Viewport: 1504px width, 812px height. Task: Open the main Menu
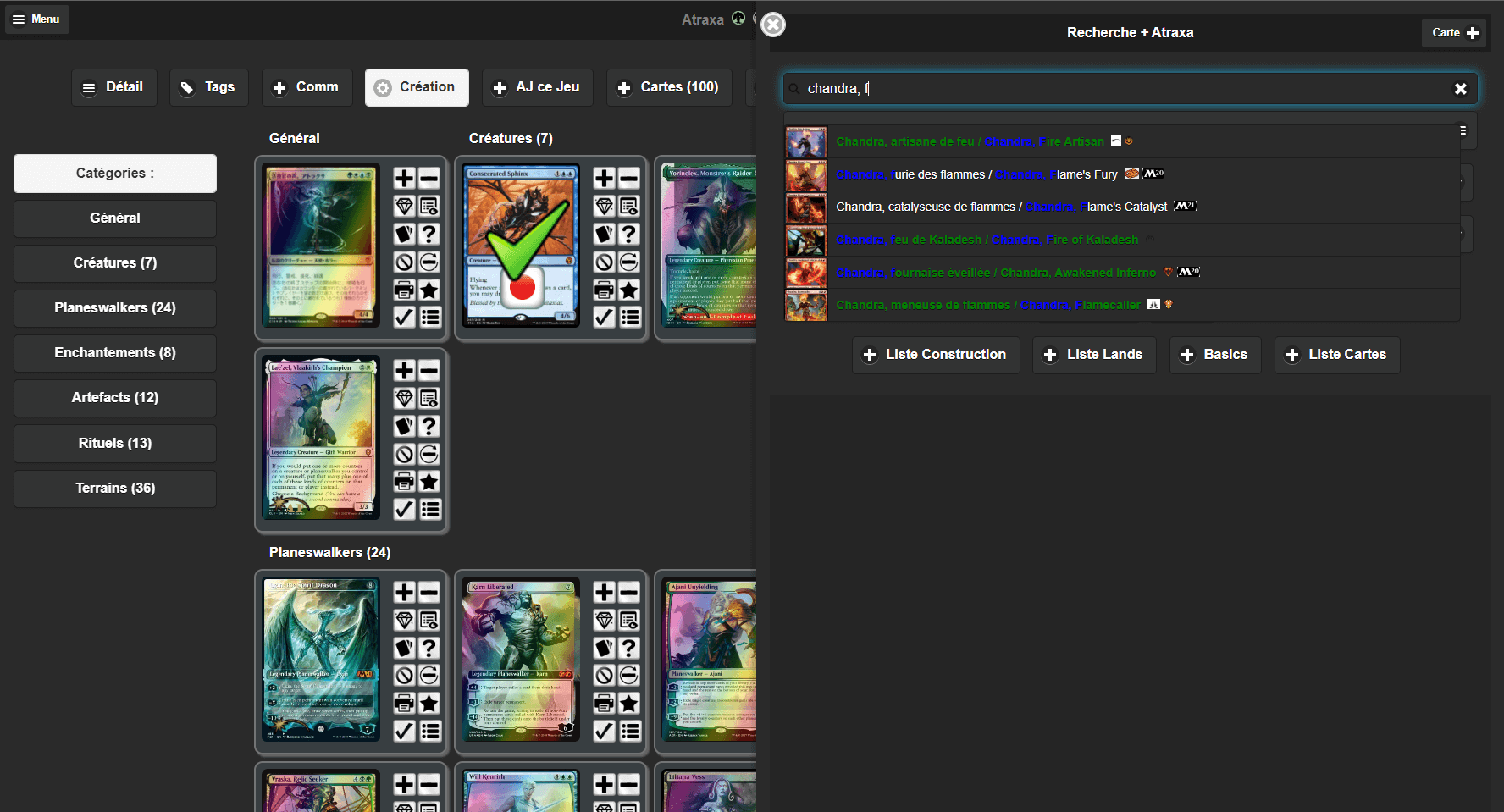click(x=36, y=19)
